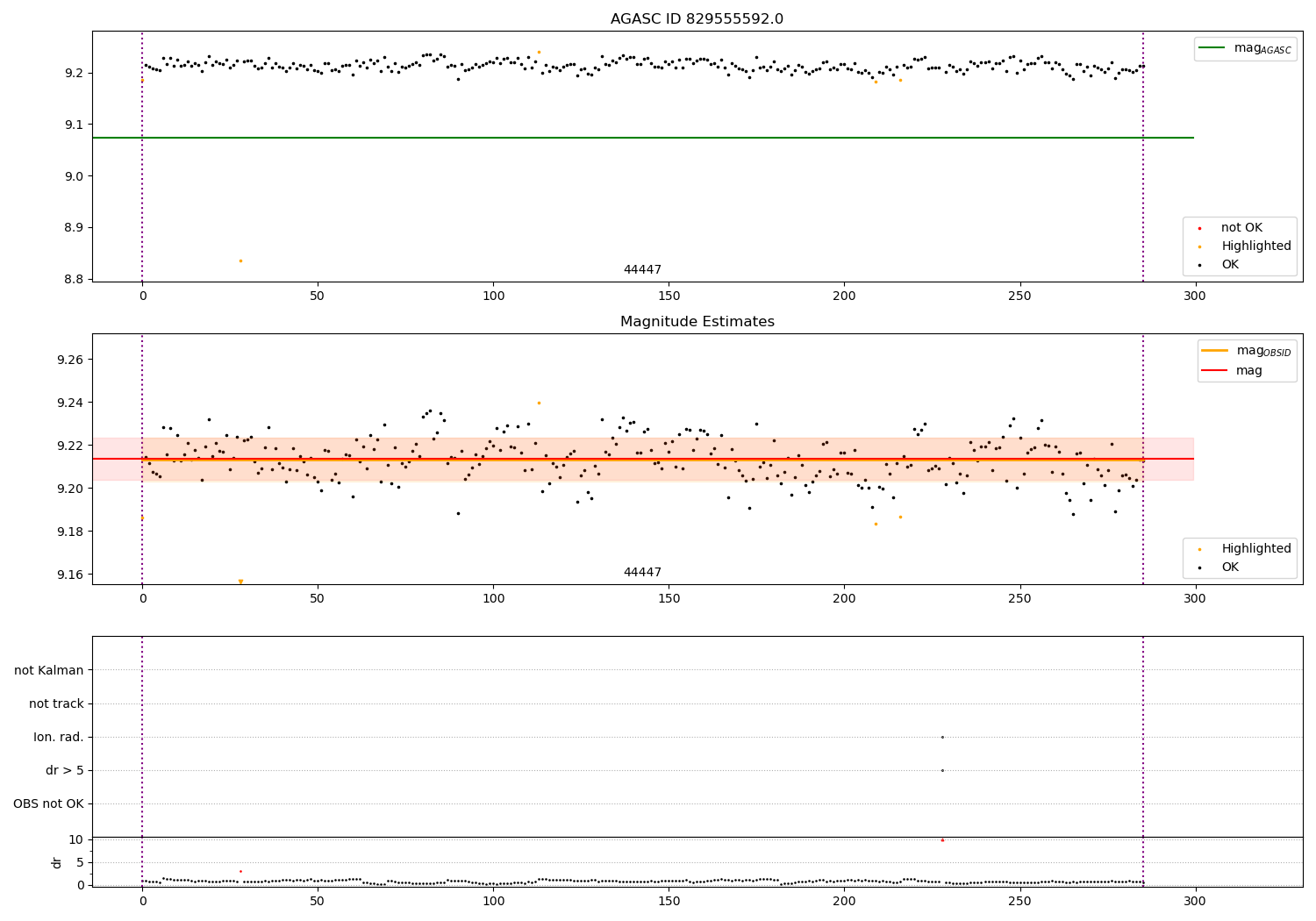Screen dimensions: 1316x921
Task: Click the 'Magnitude Estimates' title
Action: [697, 322]
